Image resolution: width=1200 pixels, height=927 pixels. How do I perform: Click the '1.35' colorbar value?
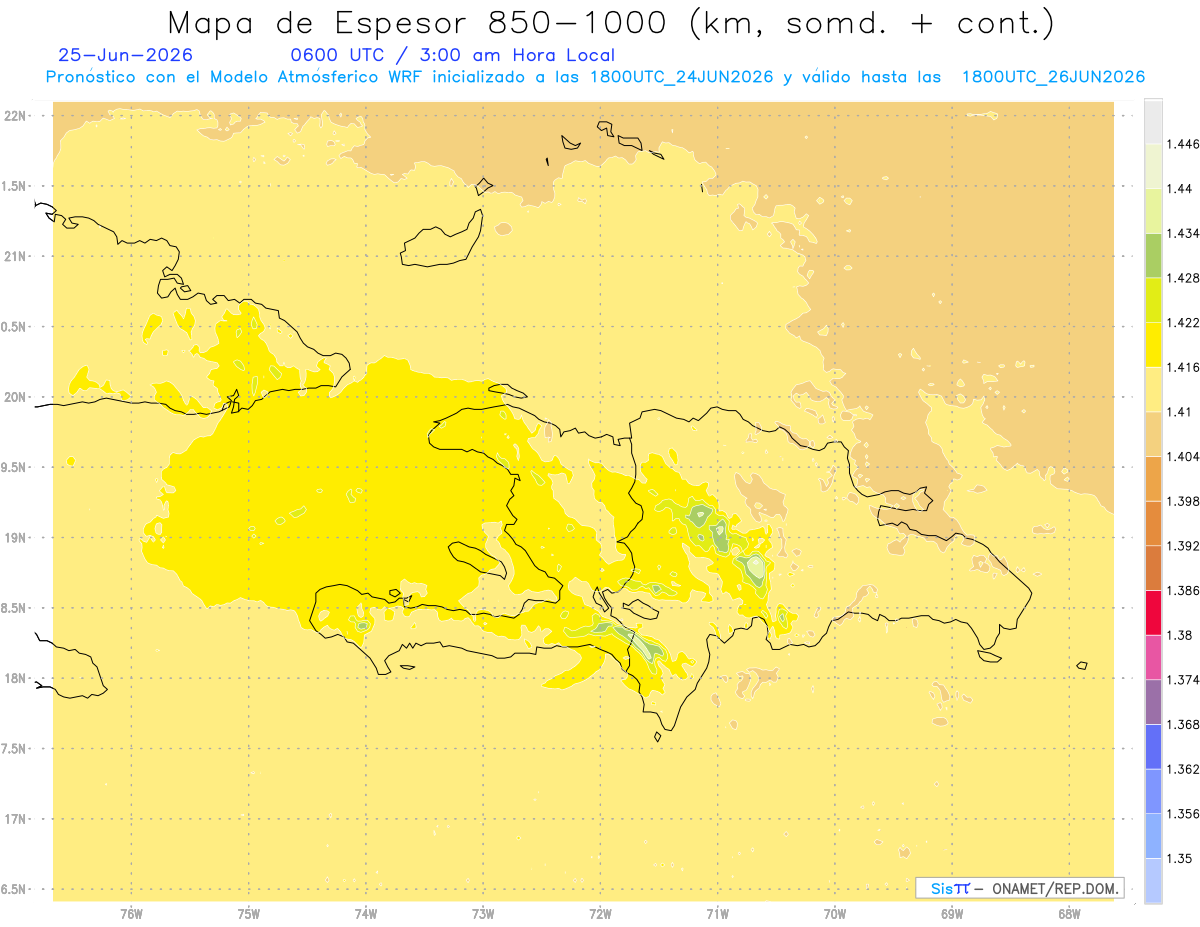(1178, 859)
